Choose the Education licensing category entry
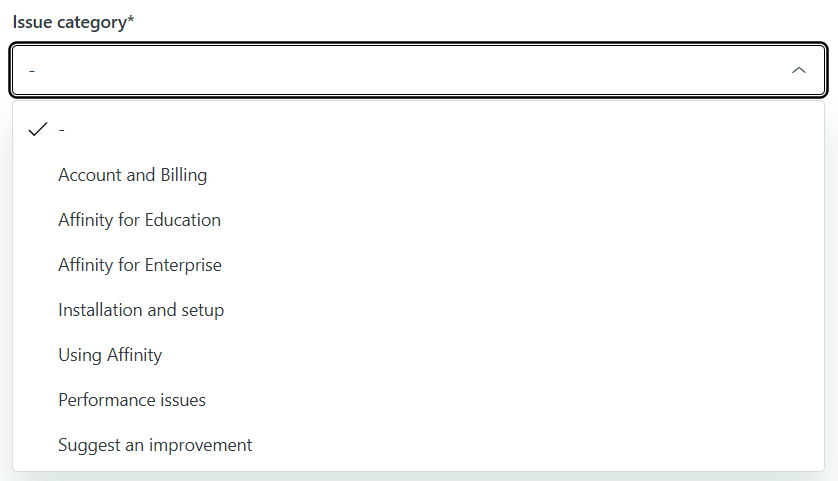 [x=139, y=220]
